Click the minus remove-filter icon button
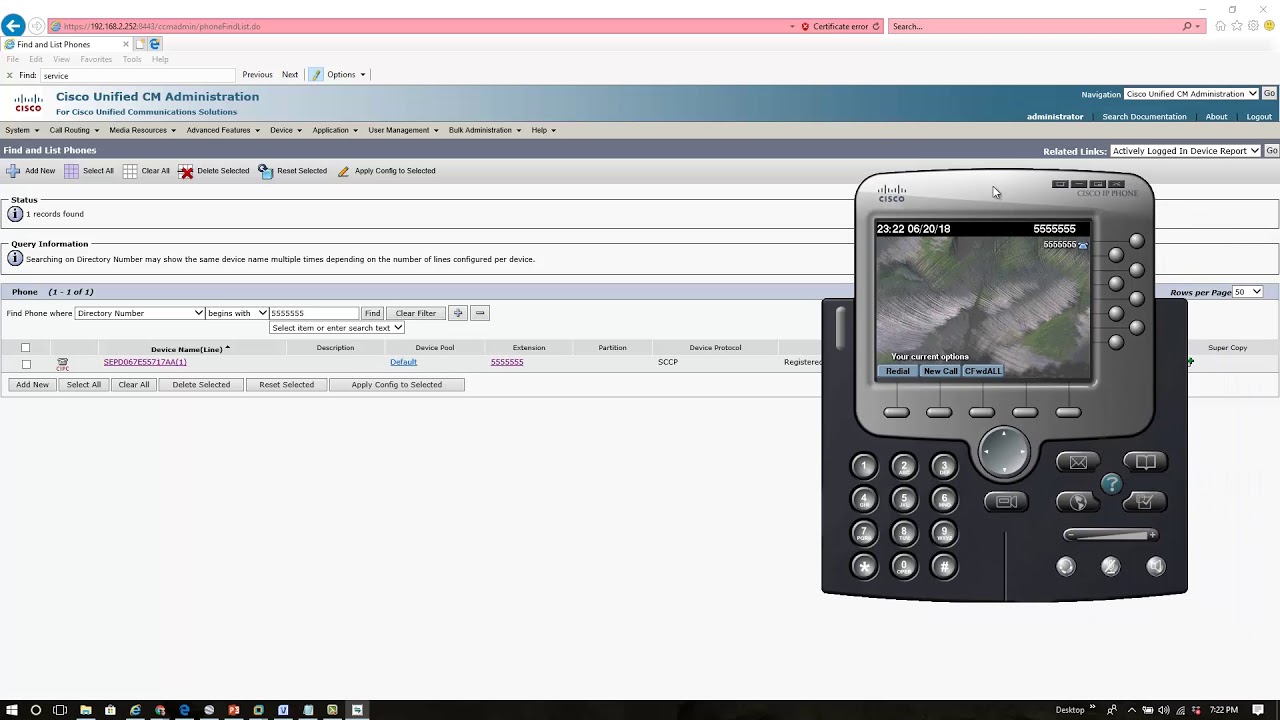 click(480, 313)
